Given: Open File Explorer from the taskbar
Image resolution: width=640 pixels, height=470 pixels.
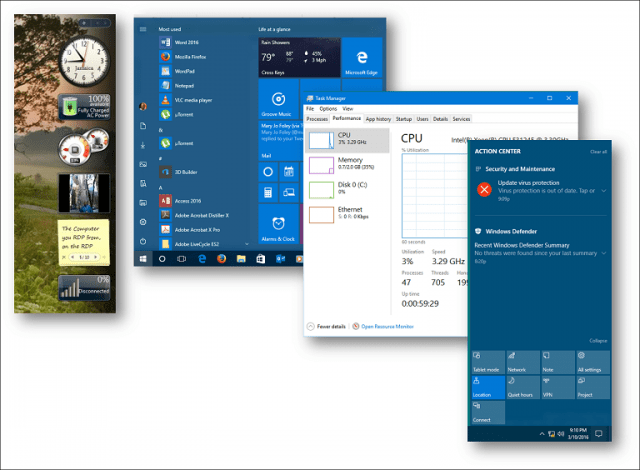Looking at the screenshot, I should [241, 259].
